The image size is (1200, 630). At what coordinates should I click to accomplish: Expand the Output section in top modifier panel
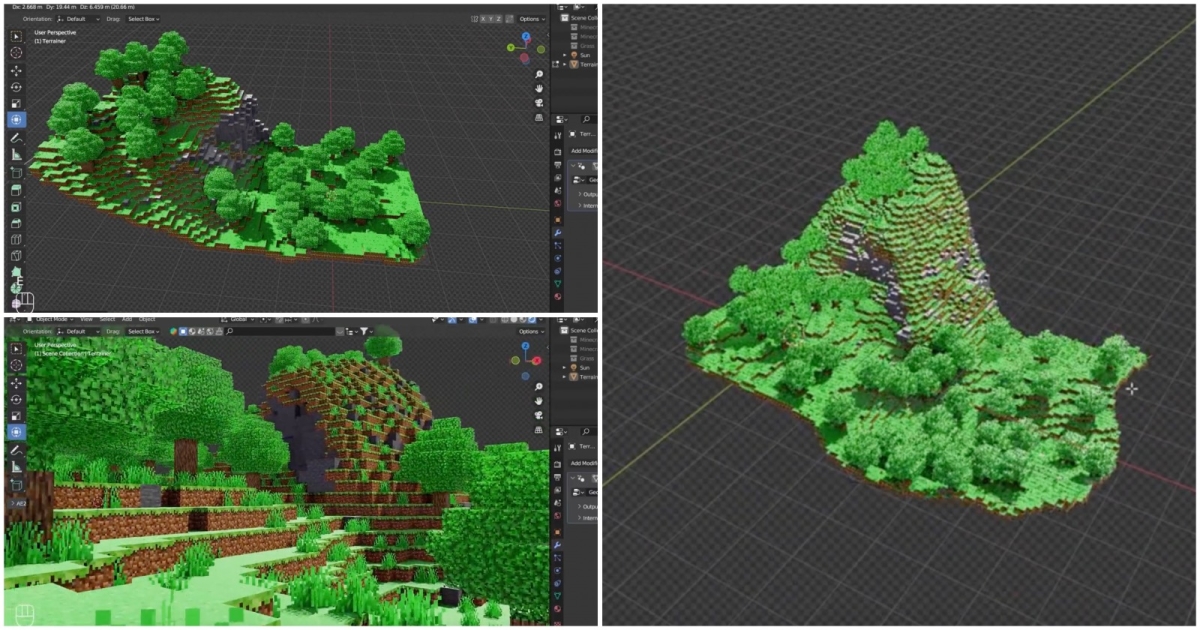(585, 193)
